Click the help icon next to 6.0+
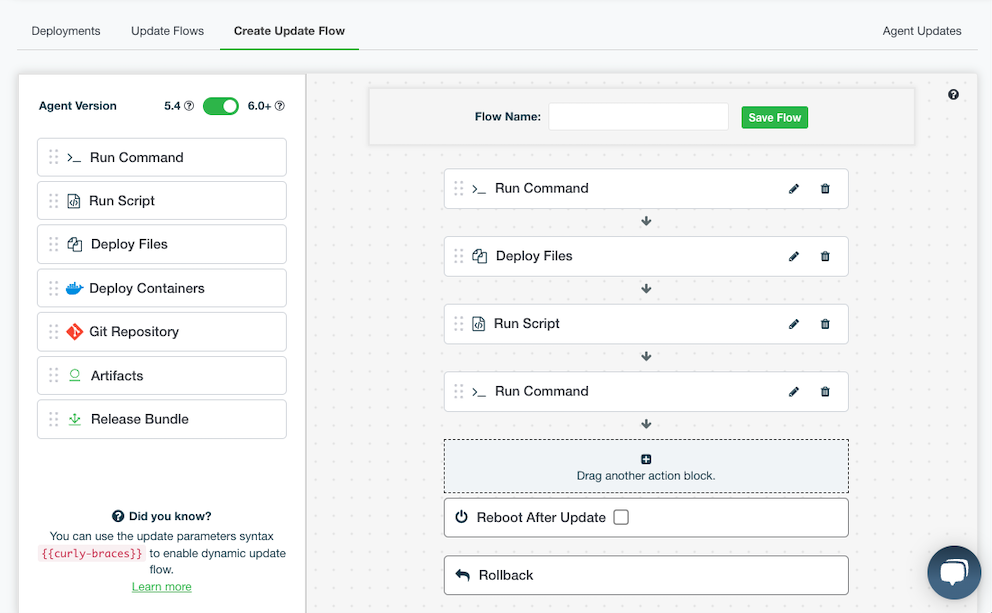Image resolution: width=992 pixels, height=613 pixels. pyautogui.click(x=280, y=106)
